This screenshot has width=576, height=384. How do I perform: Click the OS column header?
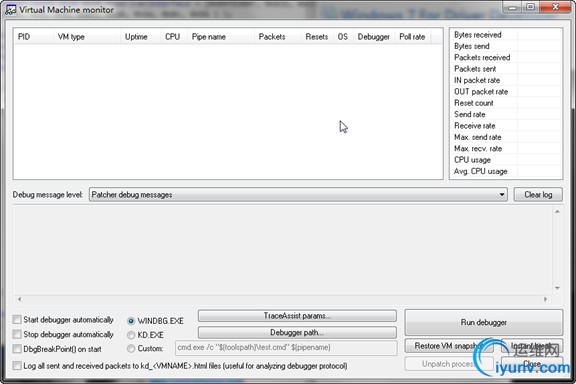coord(343,37)
